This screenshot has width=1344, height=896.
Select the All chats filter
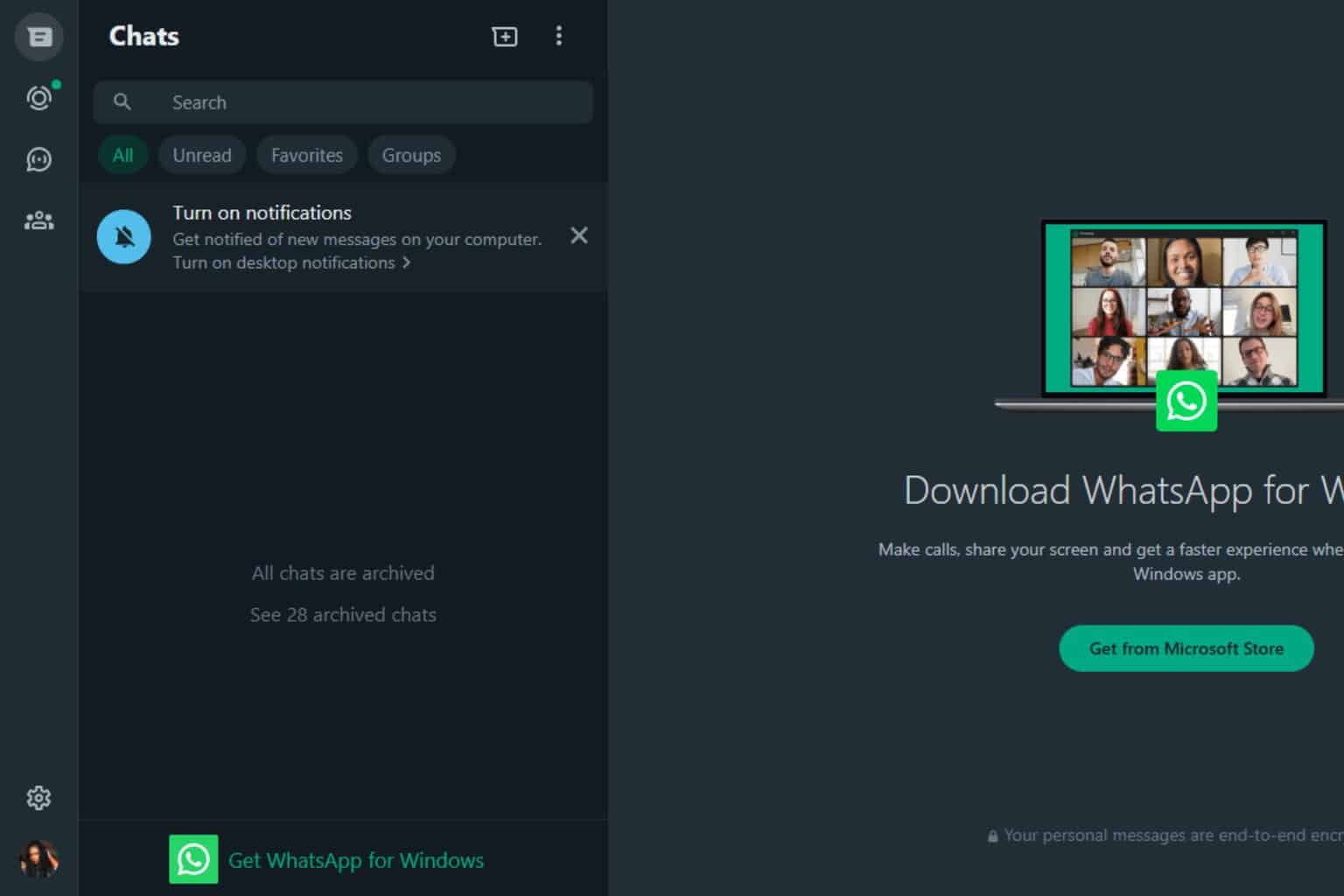tap(122, 155)
